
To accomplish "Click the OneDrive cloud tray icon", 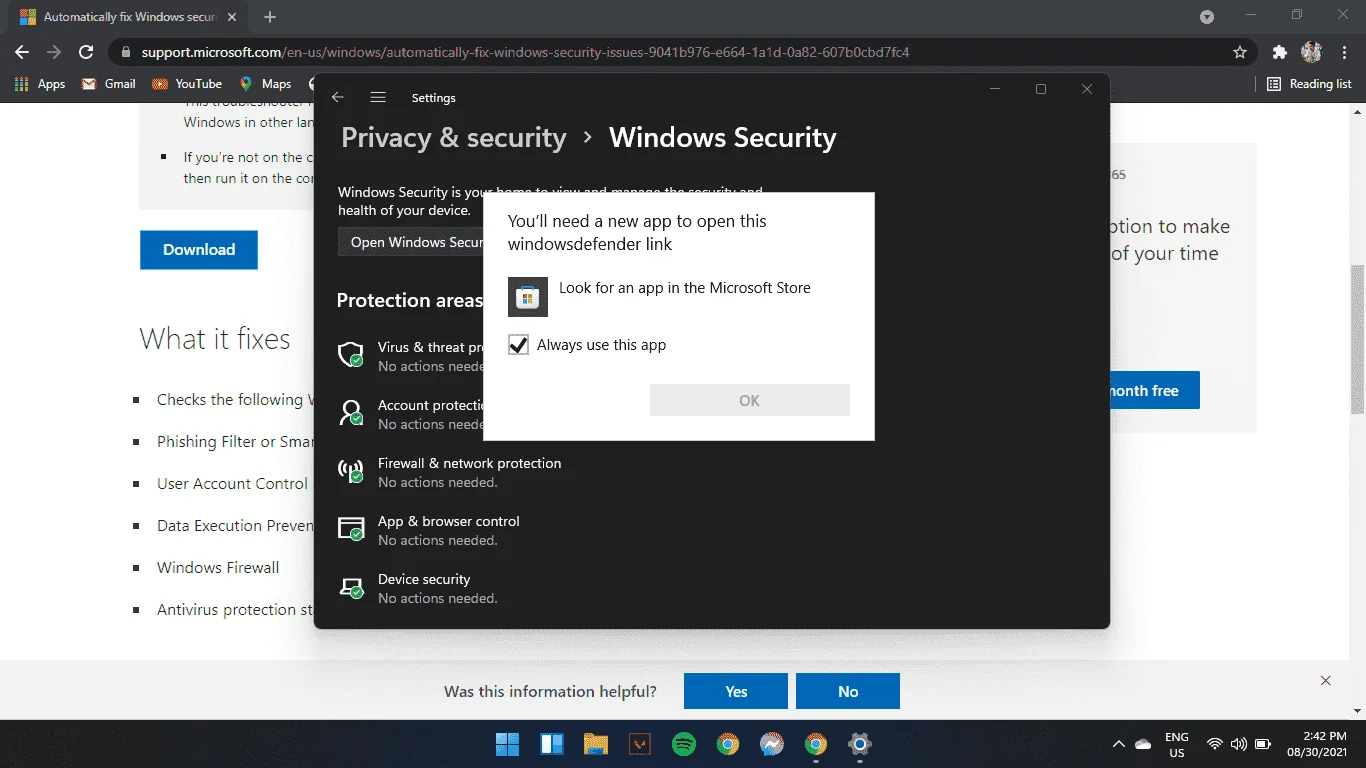I will coord(1144,744).
